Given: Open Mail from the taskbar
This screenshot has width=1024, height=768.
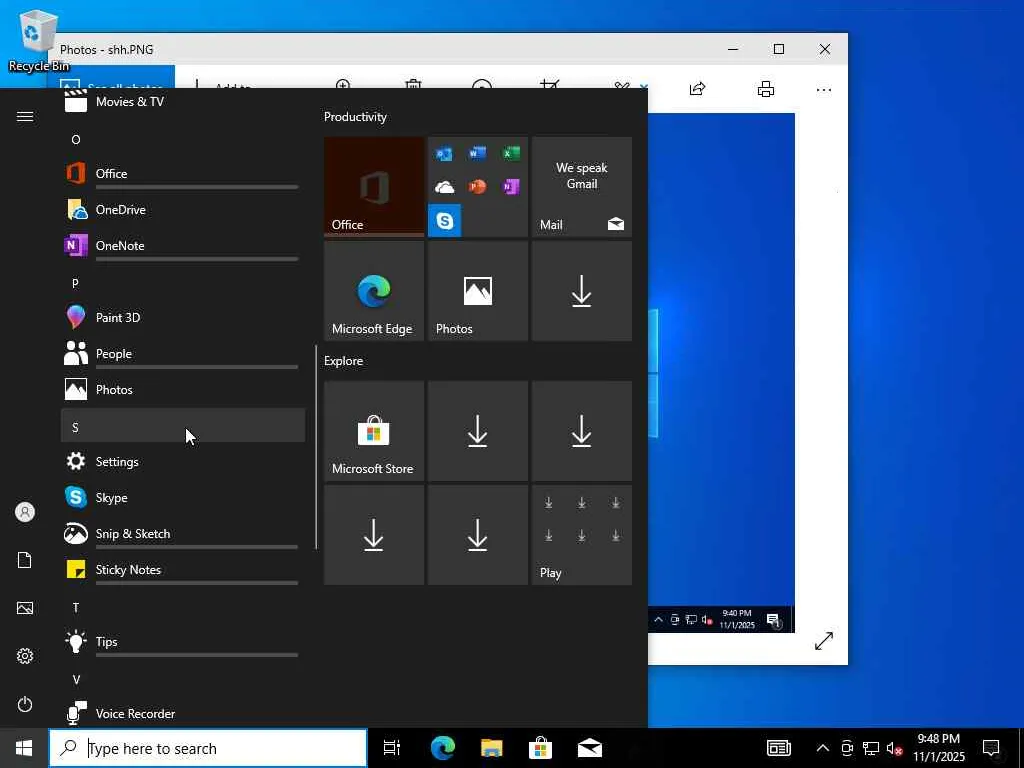Looking at the screenshot, I should [590, 748].
